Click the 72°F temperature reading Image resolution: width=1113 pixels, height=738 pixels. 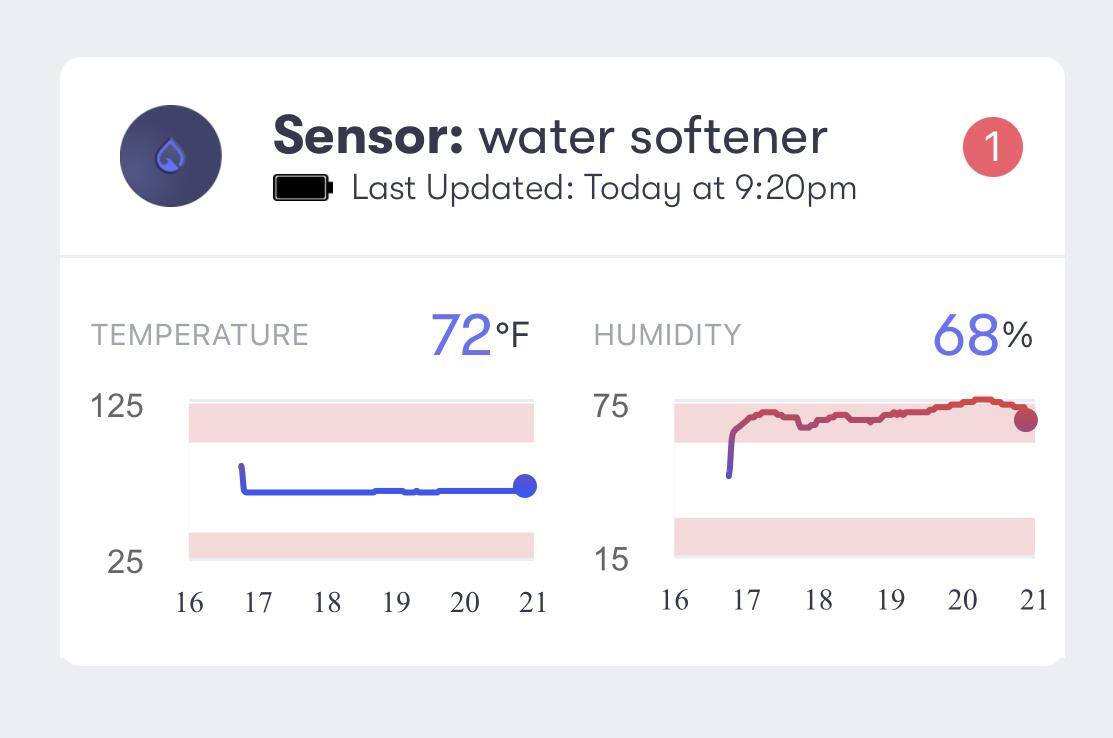pyautogui.click(x=478, y=335)
